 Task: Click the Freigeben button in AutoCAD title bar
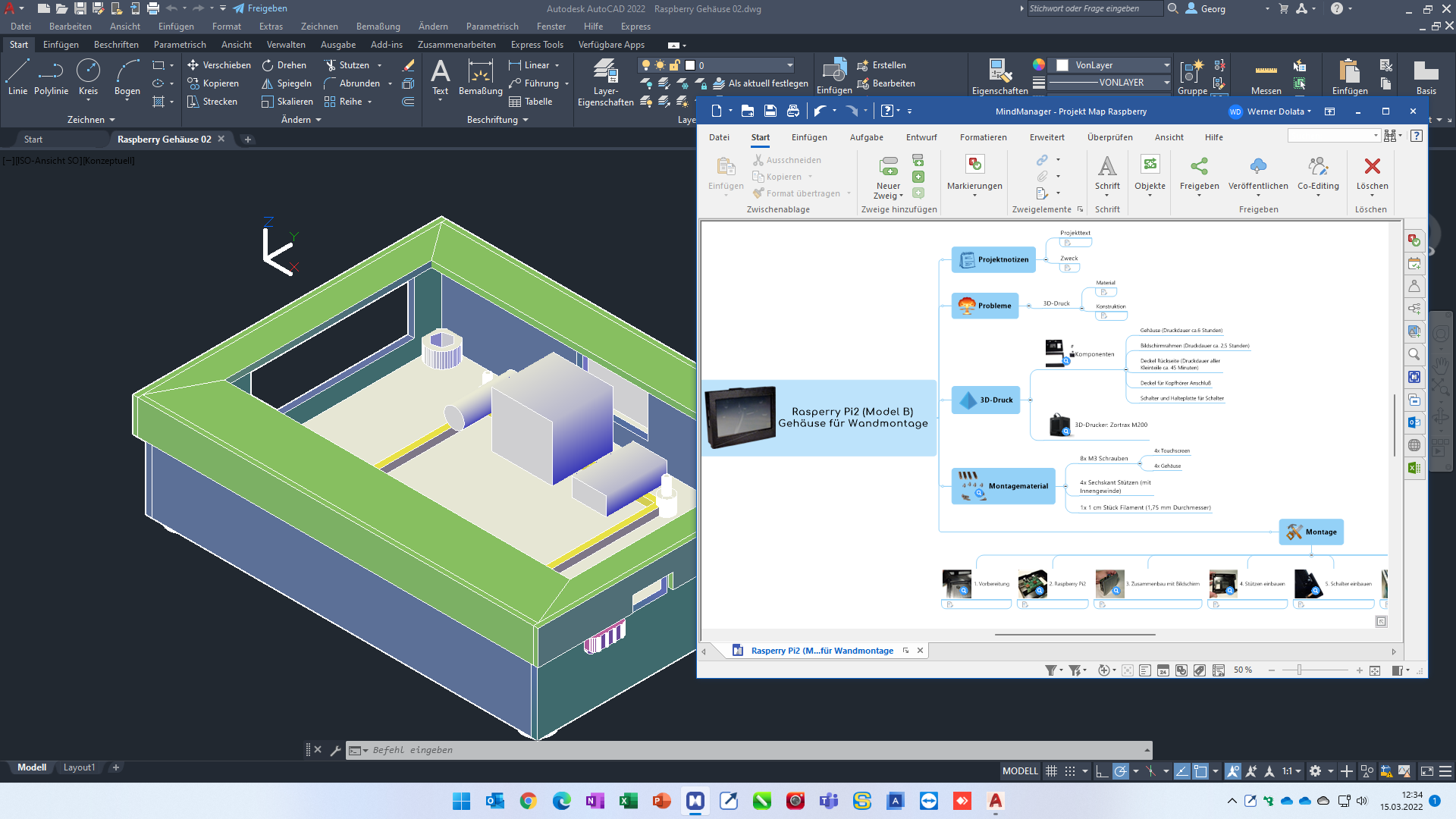point(260,8)
